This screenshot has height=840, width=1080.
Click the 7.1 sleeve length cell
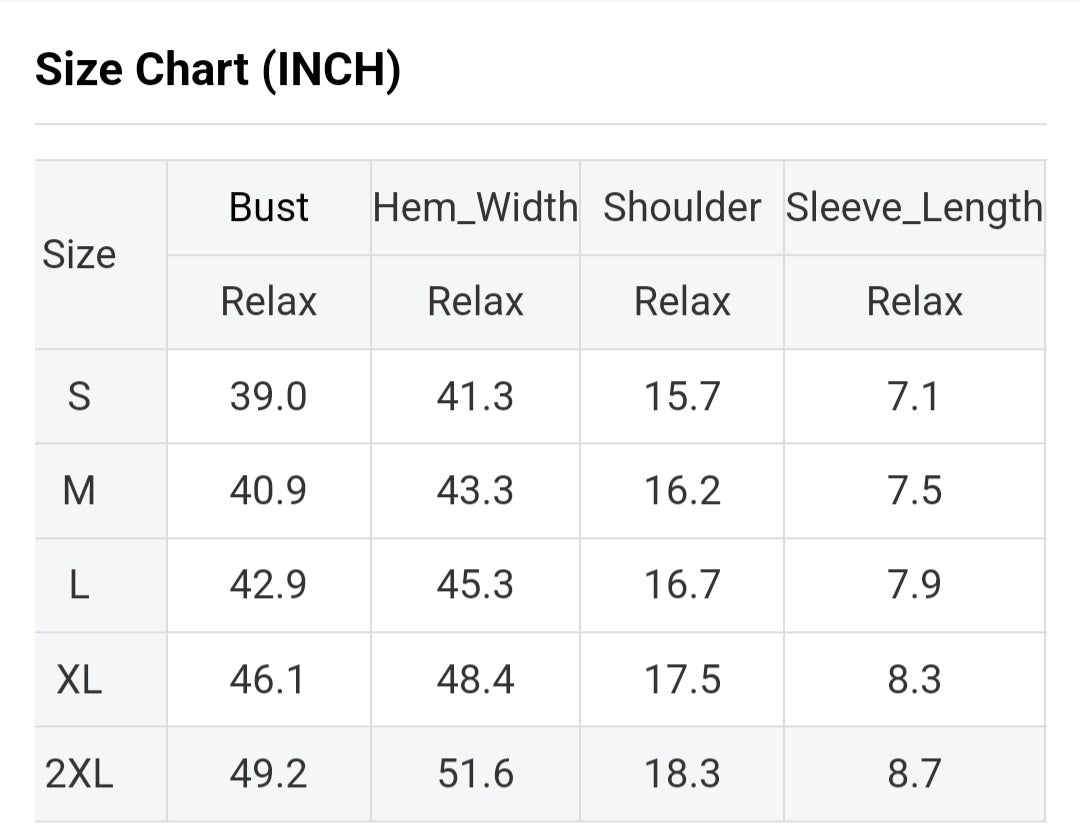pos(914,397)
